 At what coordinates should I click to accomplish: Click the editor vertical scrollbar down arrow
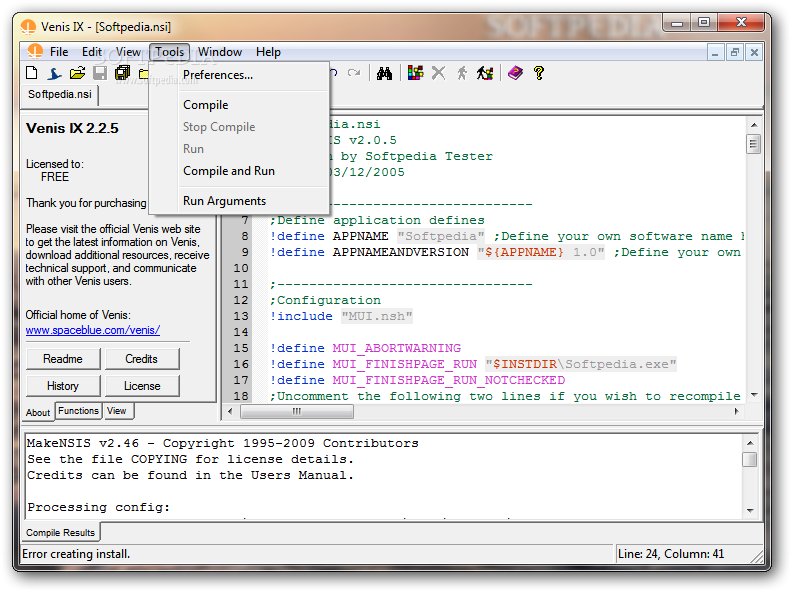point(754,395)
